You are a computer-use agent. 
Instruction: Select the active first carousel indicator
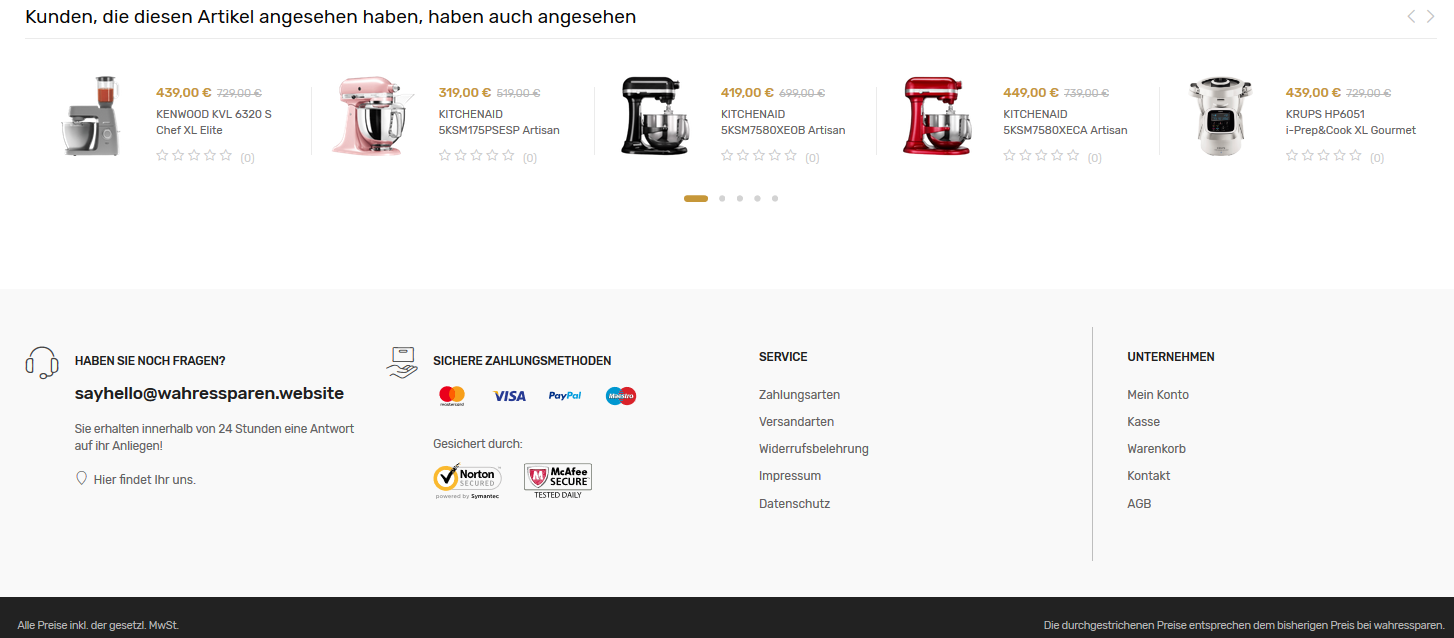696,198
